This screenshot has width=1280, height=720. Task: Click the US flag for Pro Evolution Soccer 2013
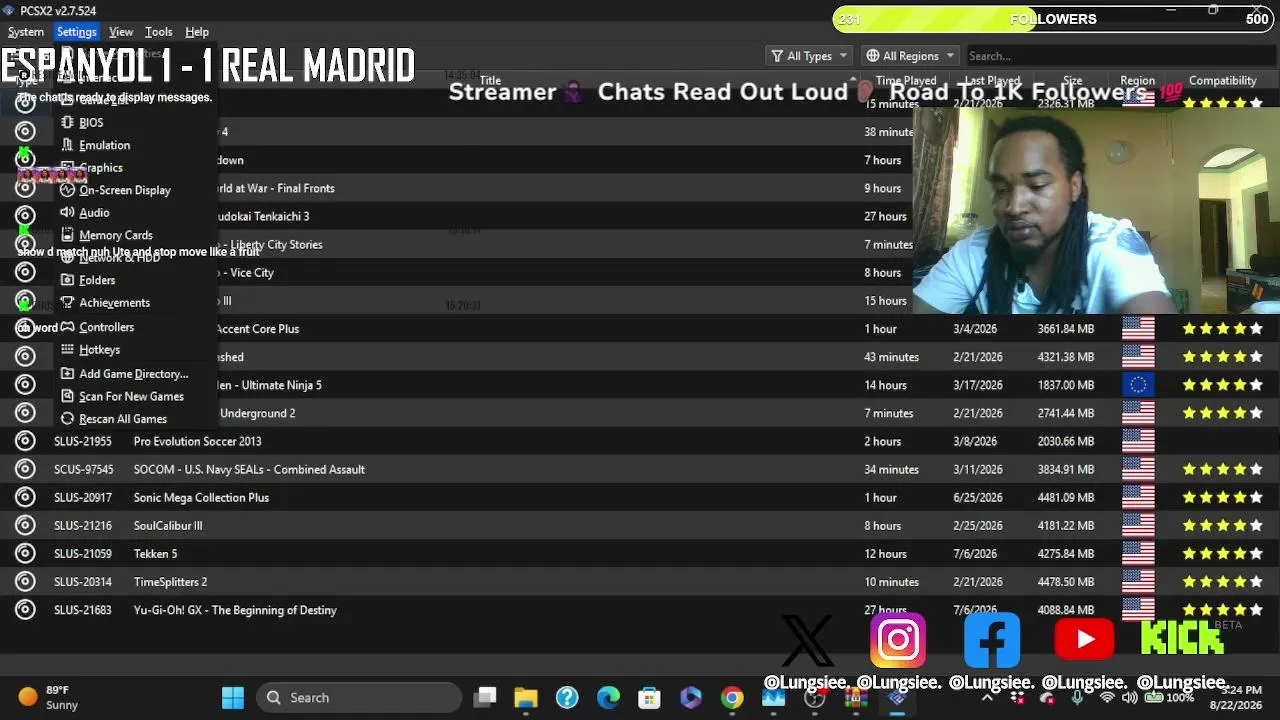pos(1138,441)
